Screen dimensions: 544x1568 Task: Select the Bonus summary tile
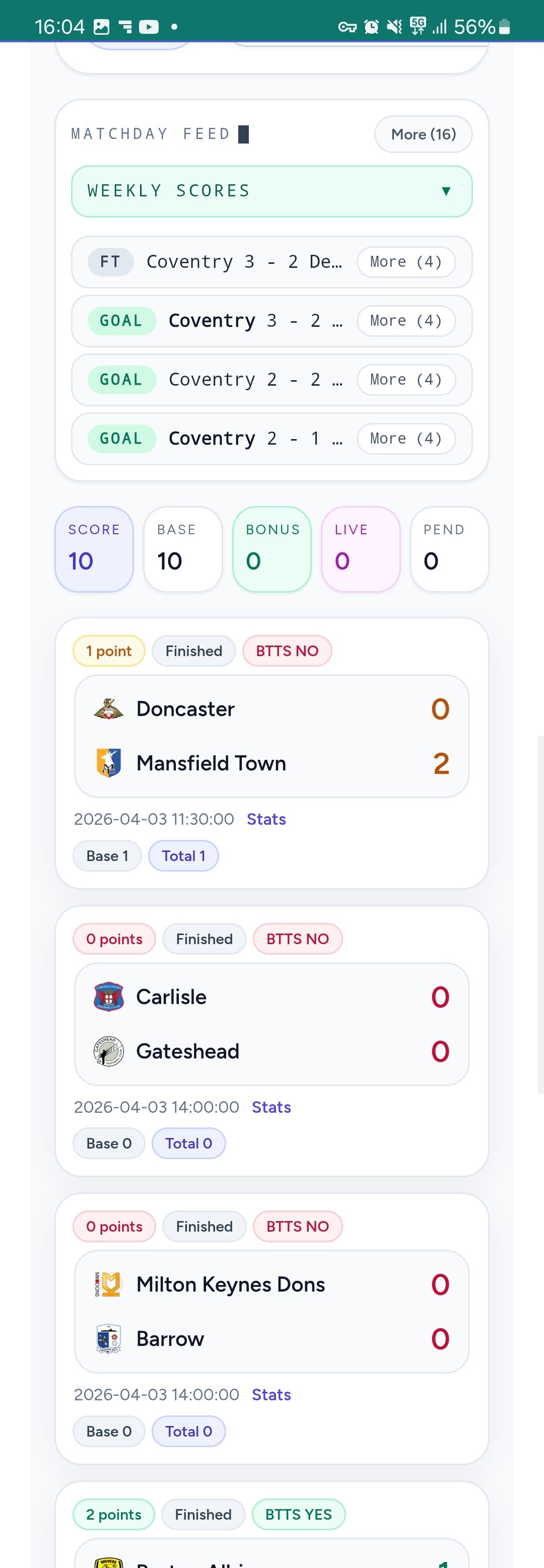click(x=271, y=549)
